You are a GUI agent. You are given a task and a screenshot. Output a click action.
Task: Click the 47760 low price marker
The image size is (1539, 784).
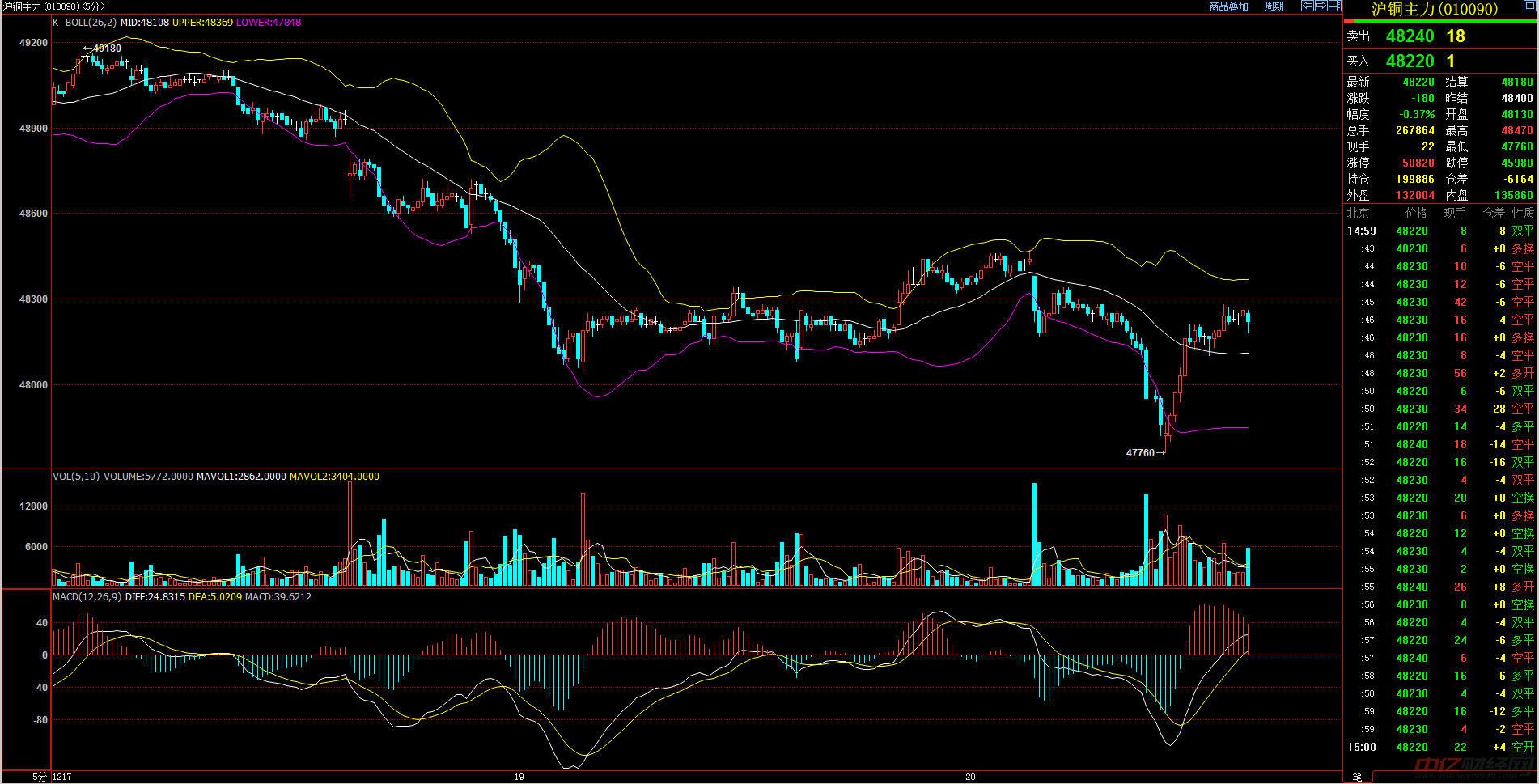[x=1140, y=453]
